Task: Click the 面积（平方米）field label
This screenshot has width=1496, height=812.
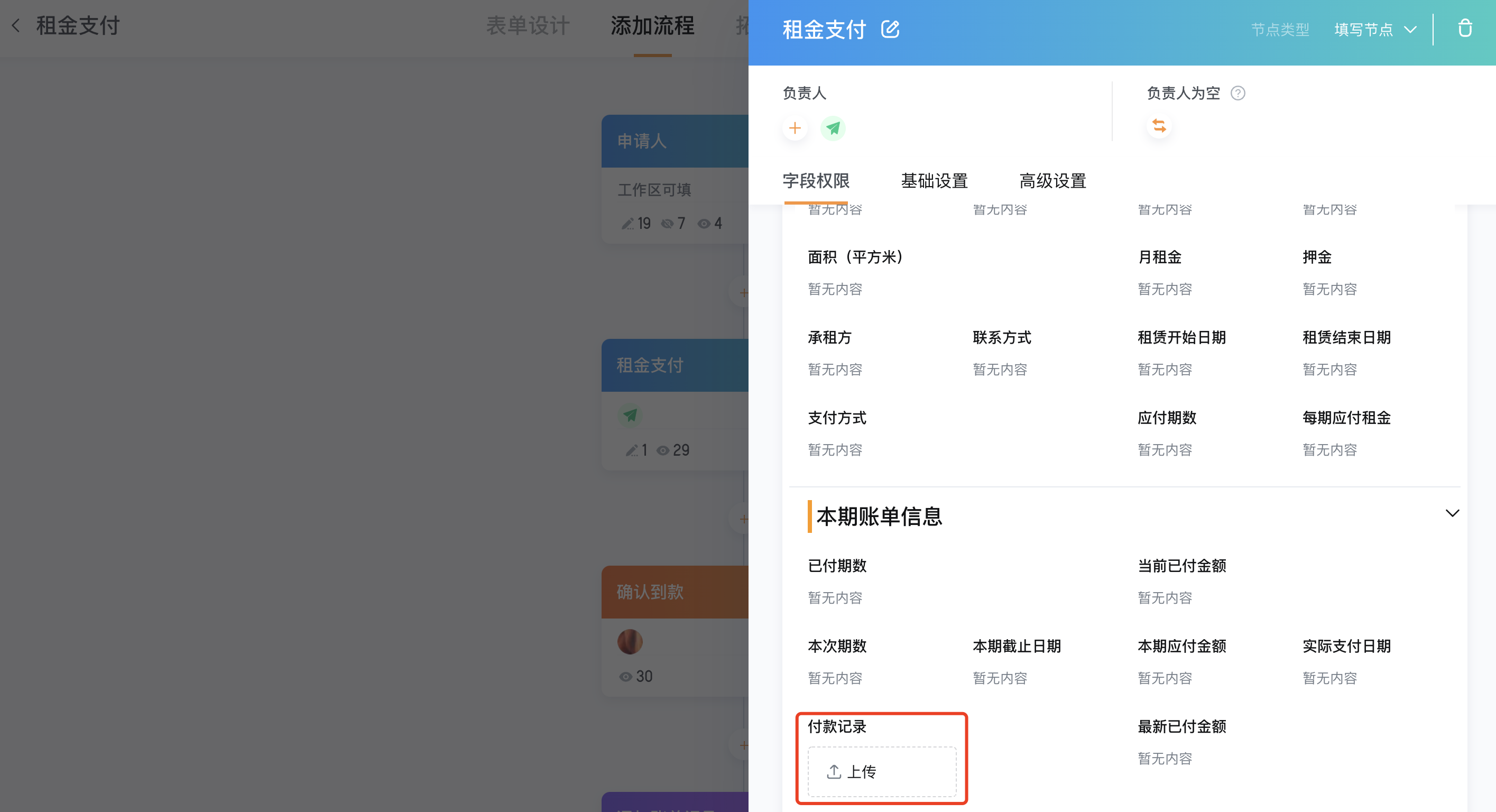Action: click(855, 257)
